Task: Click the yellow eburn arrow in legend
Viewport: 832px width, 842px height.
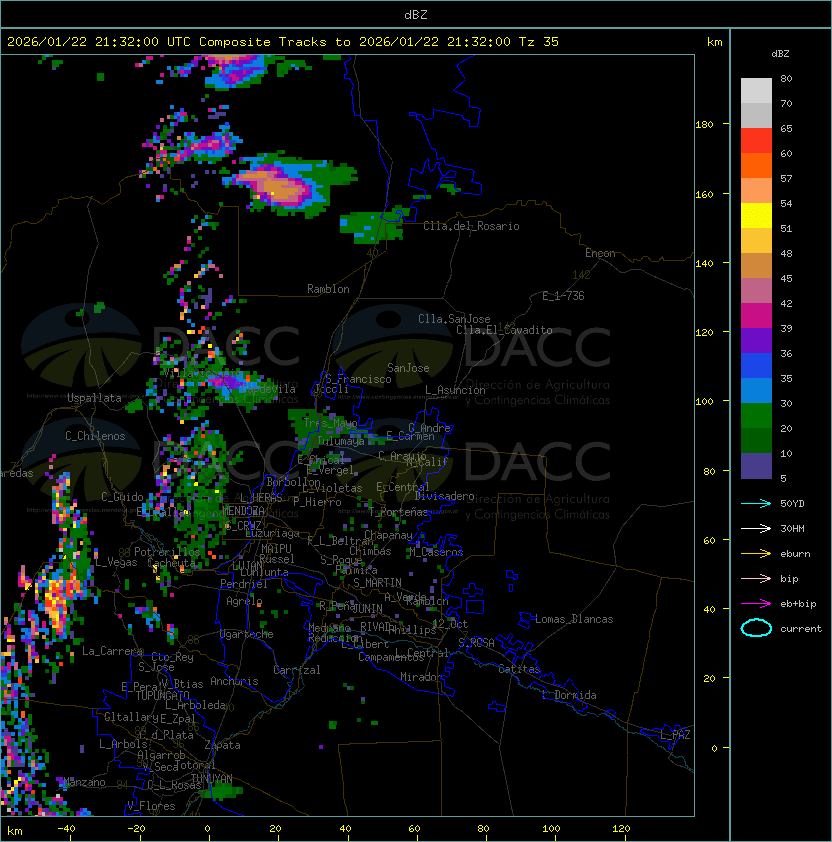Action: coord(756,554)
